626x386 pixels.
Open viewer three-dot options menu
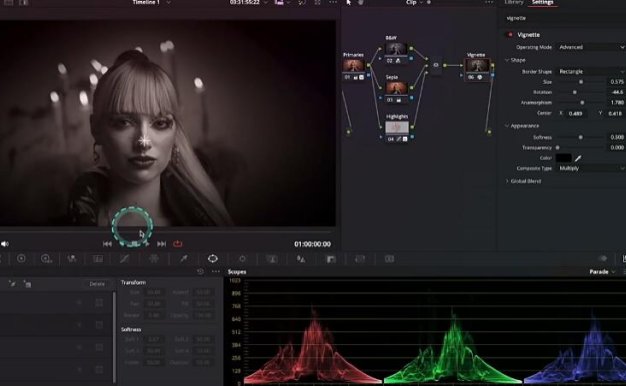[x=333, y=2]
